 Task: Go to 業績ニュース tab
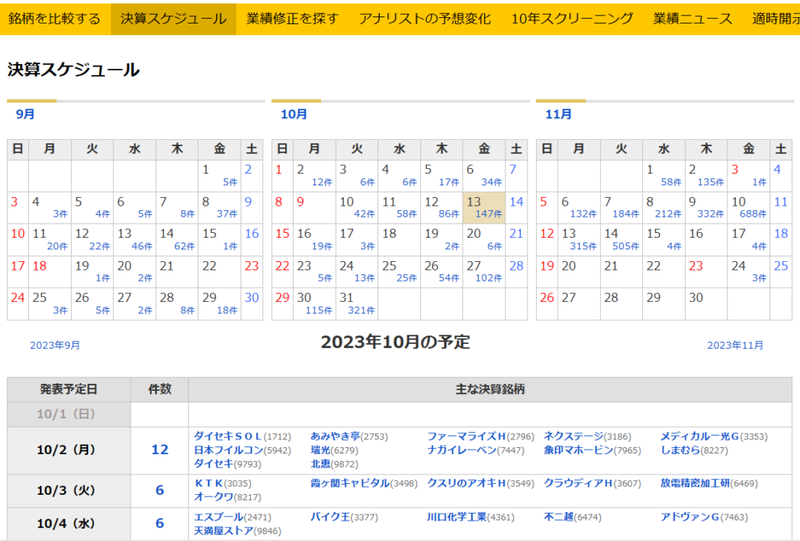(x=692, y=19)
